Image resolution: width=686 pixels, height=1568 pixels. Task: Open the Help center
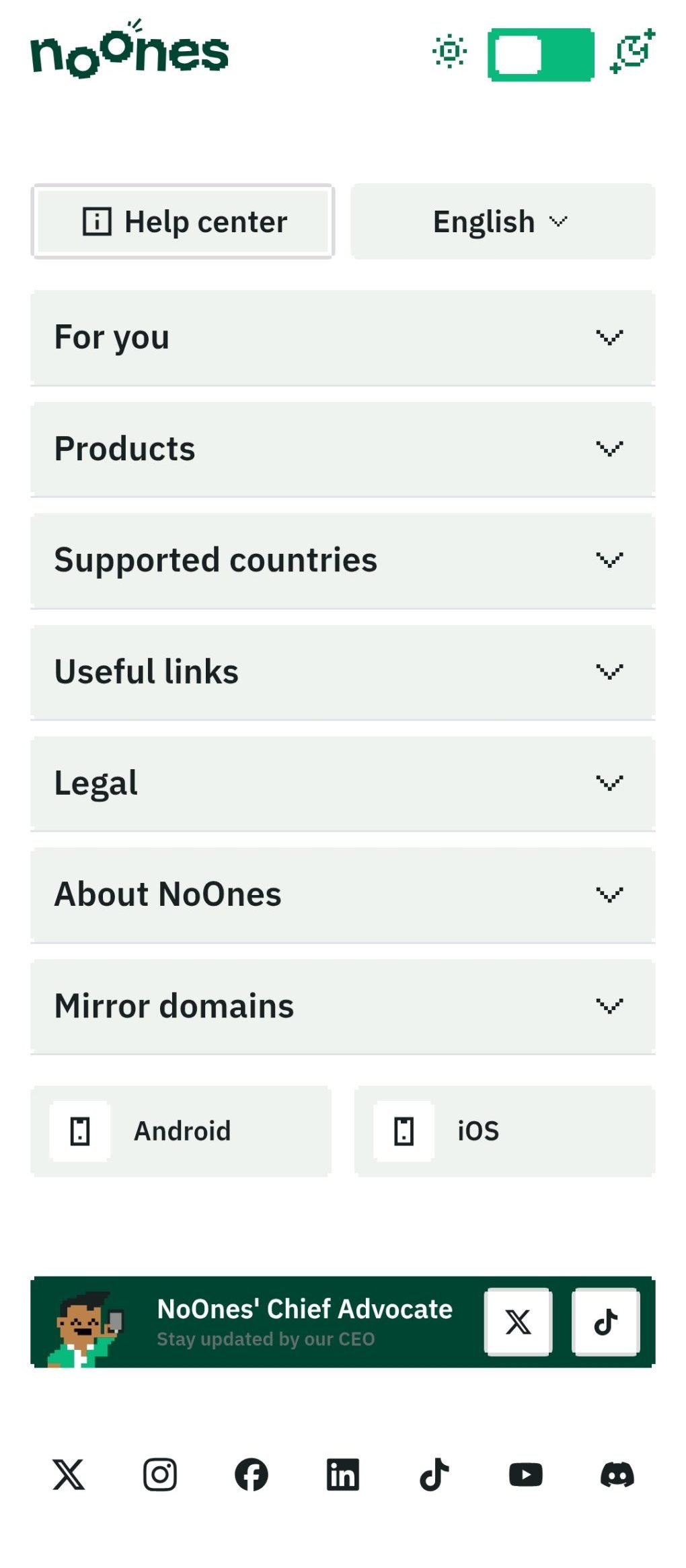[x=183, y=221]
